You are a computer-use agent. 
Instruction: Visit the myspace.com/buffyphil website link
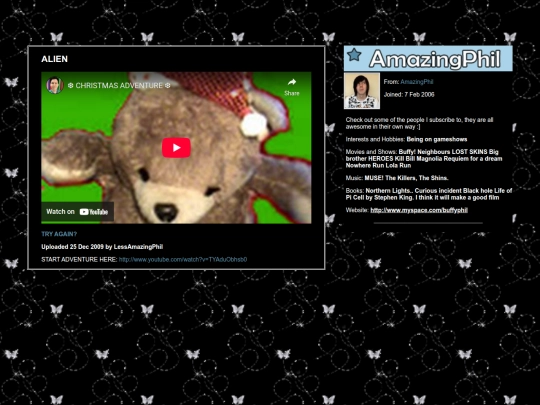tap(419, 210)
